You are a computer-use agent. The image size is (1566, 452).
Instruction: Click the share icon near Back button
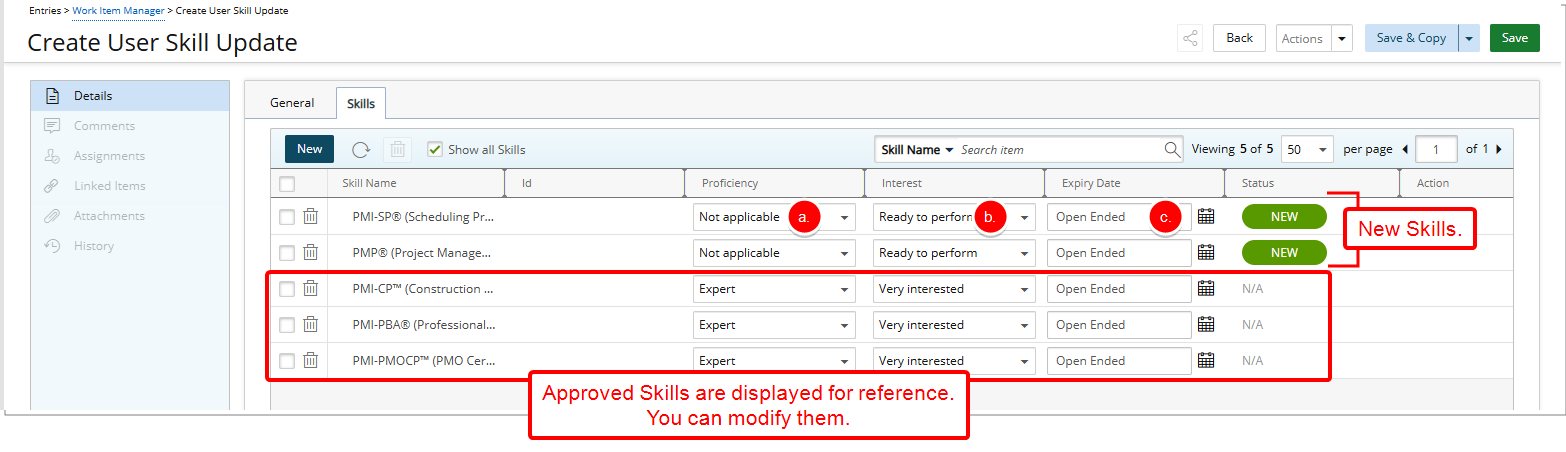pos(1190,38)
